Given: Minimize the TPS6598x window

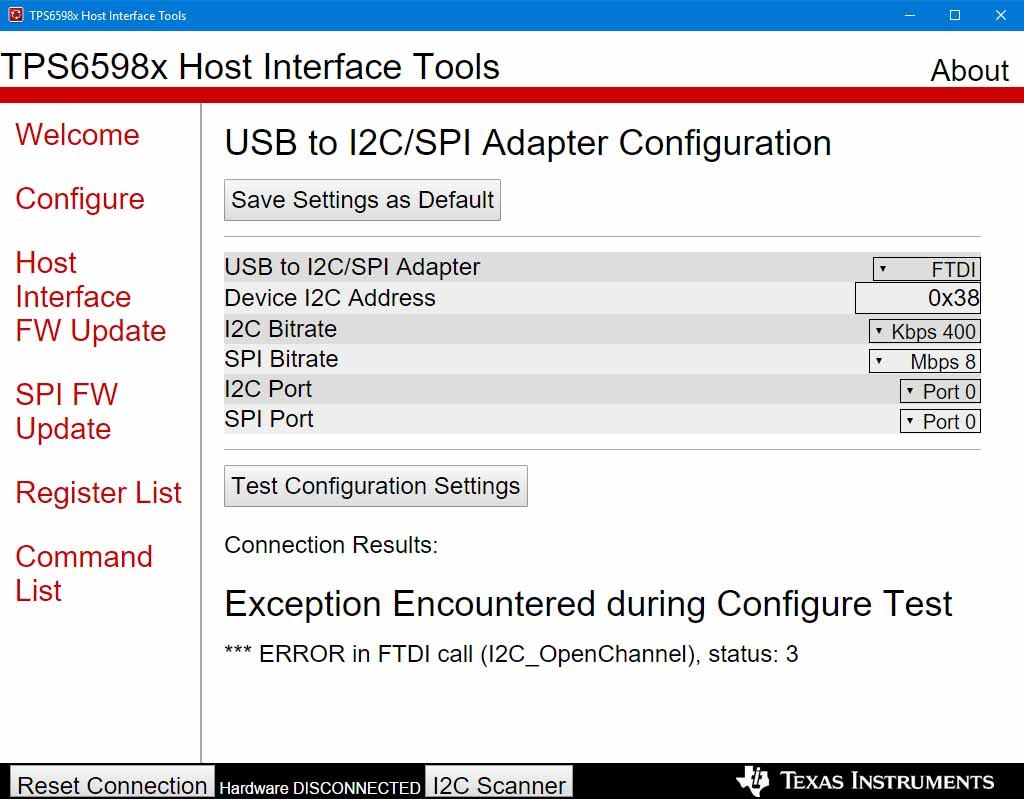Looking at the screenshot, I should (x=909, y=15).
